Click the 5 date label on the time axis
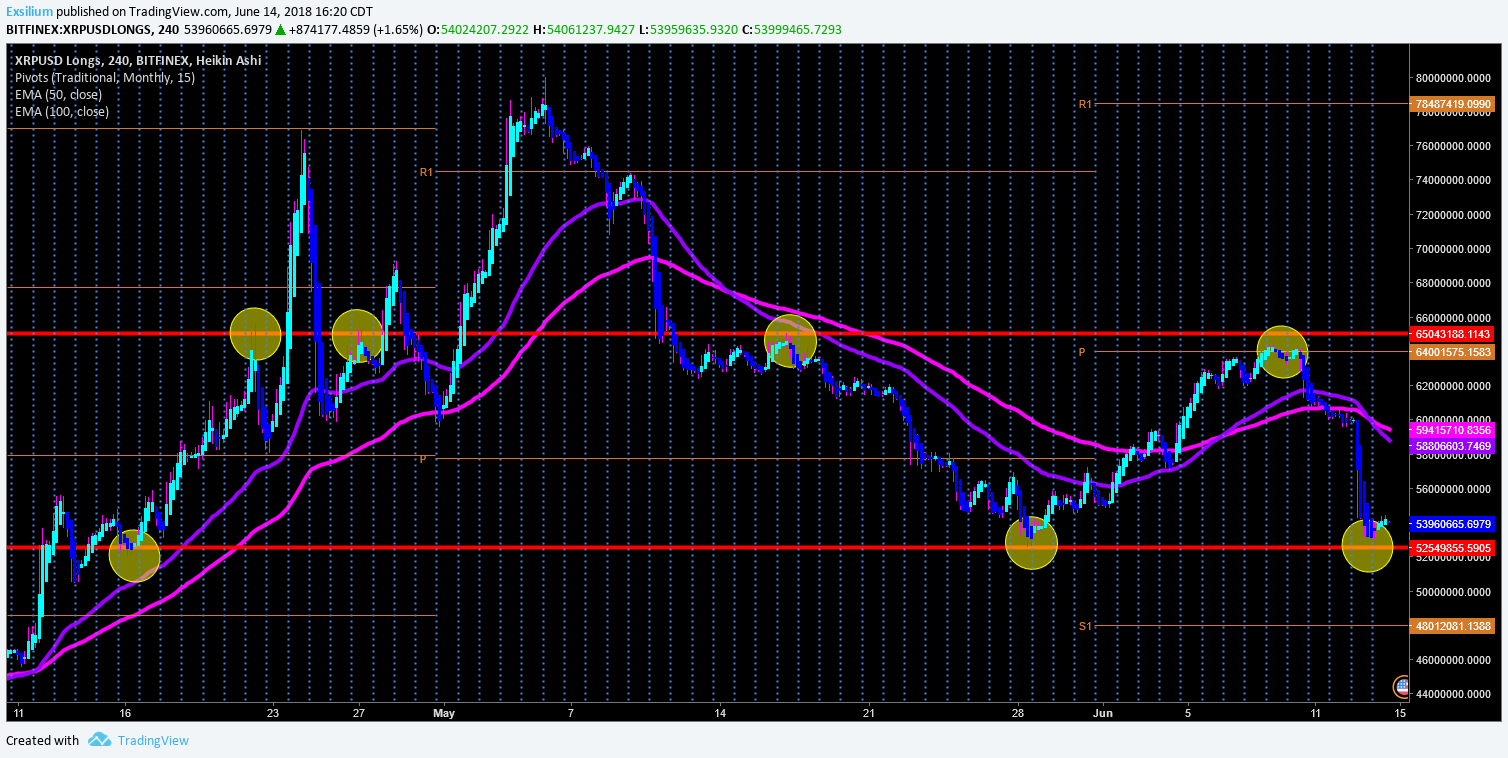1508x758 pixels. click(1187, 713)
